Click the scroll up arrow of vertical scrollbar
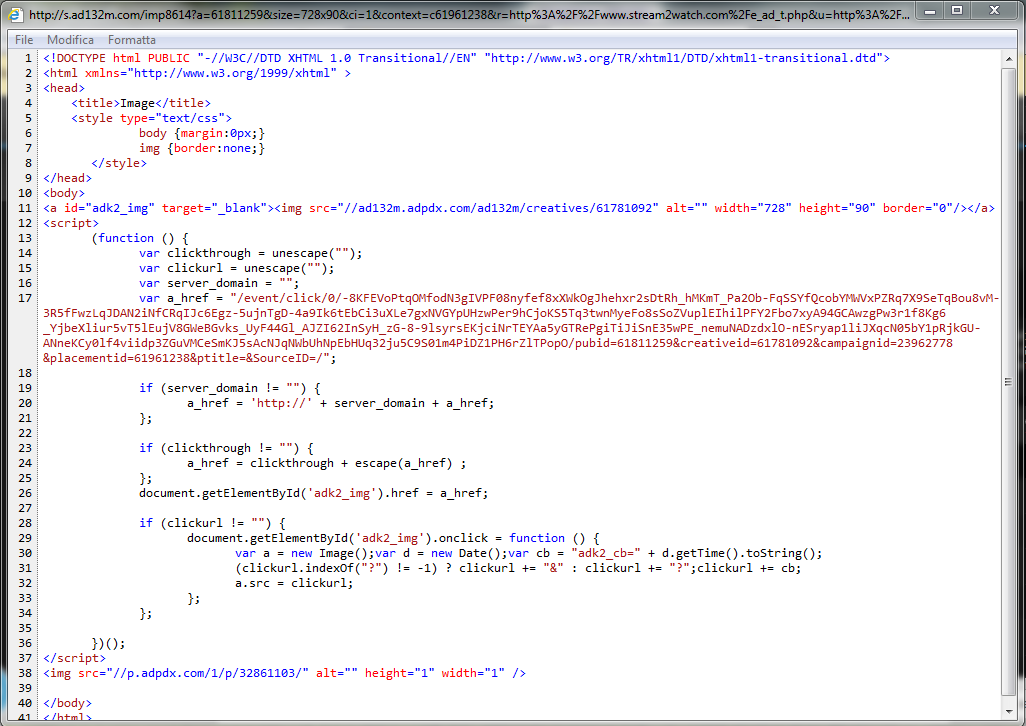This screenshot has height=726, width=1026. pyautogui.click(x=1008, y=59)
